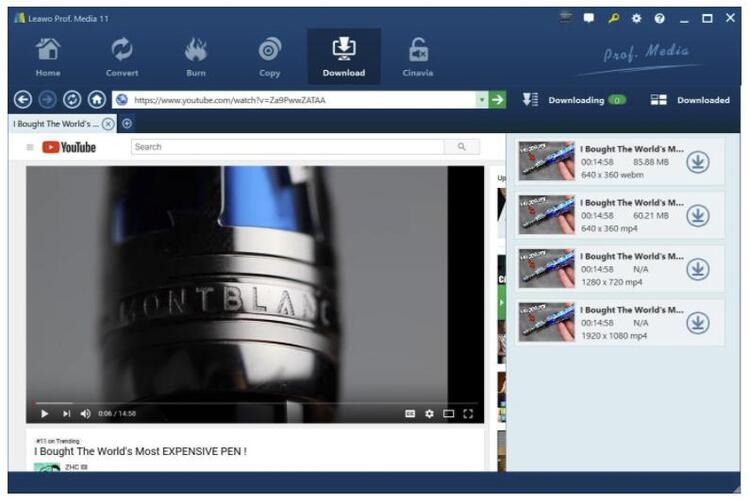Expand the URL history dropdown
Viewport: 750px width, 504px height.
click(482, 100)
